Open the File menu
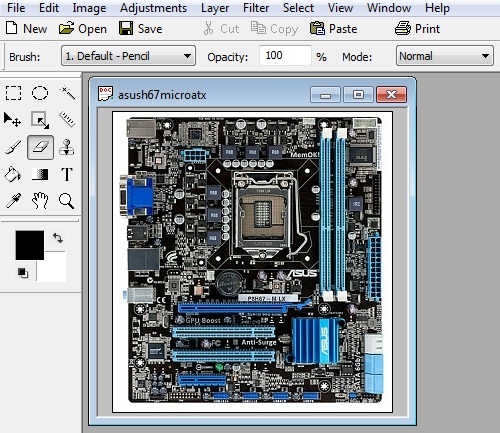 pyautogui.click(x=16, y=8)
